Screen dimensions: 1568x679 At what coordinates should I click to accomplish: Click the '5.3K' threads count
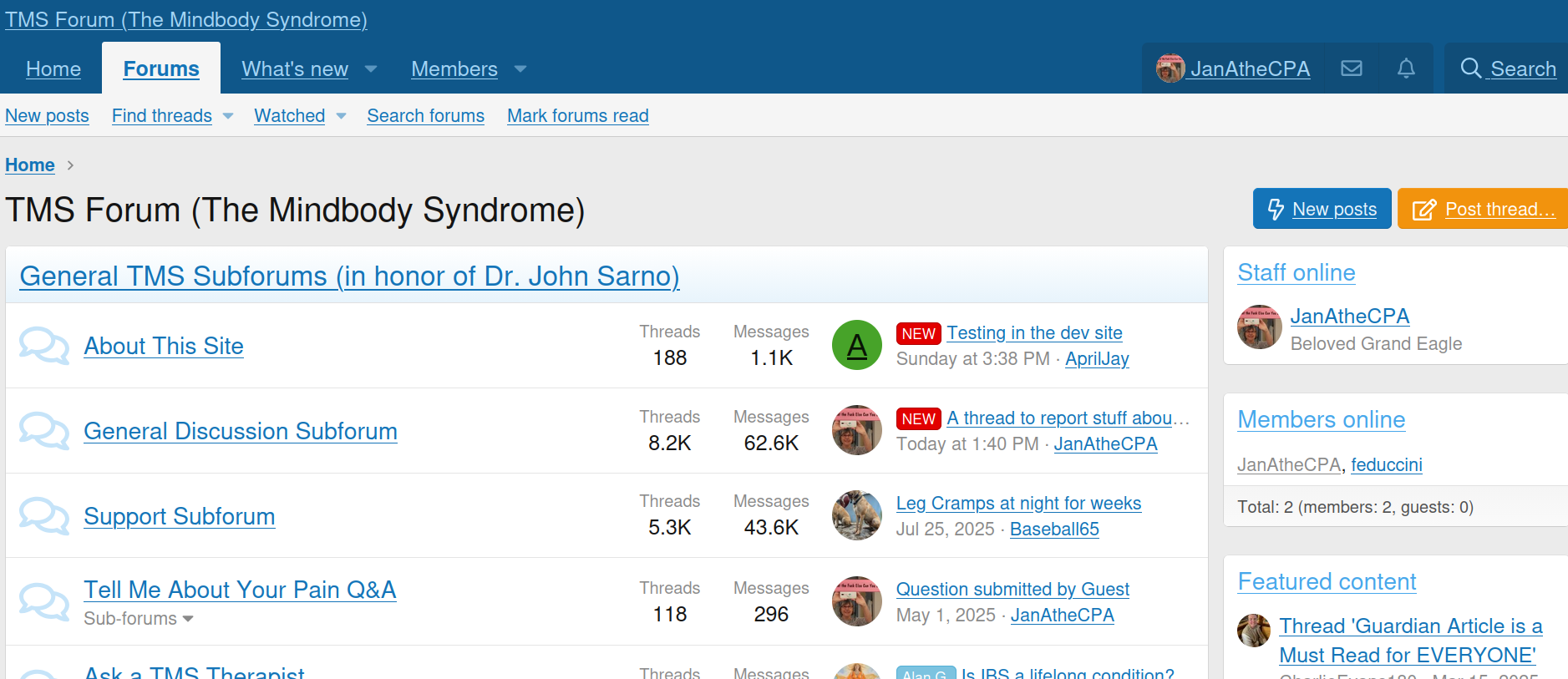click(670, 528)
